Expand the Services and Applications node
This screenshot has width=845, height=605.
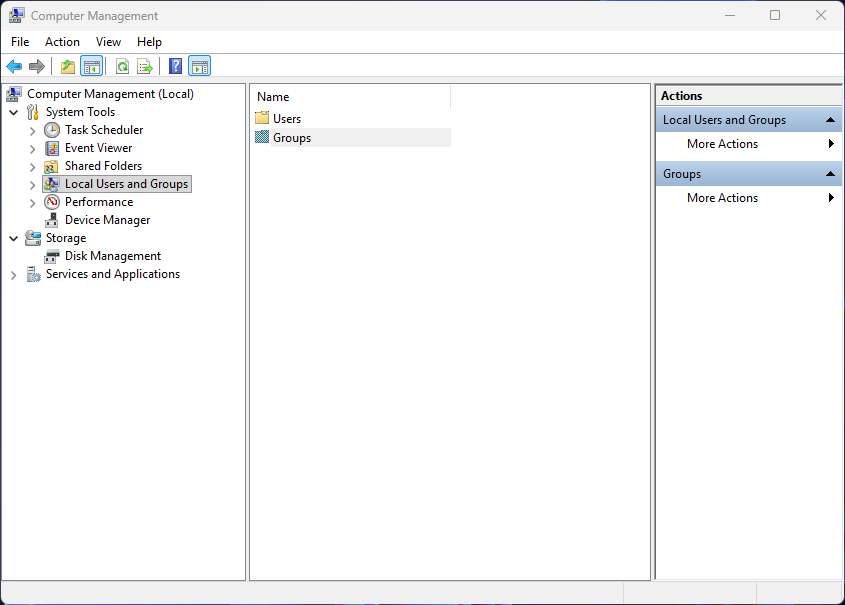coord(14,275)
